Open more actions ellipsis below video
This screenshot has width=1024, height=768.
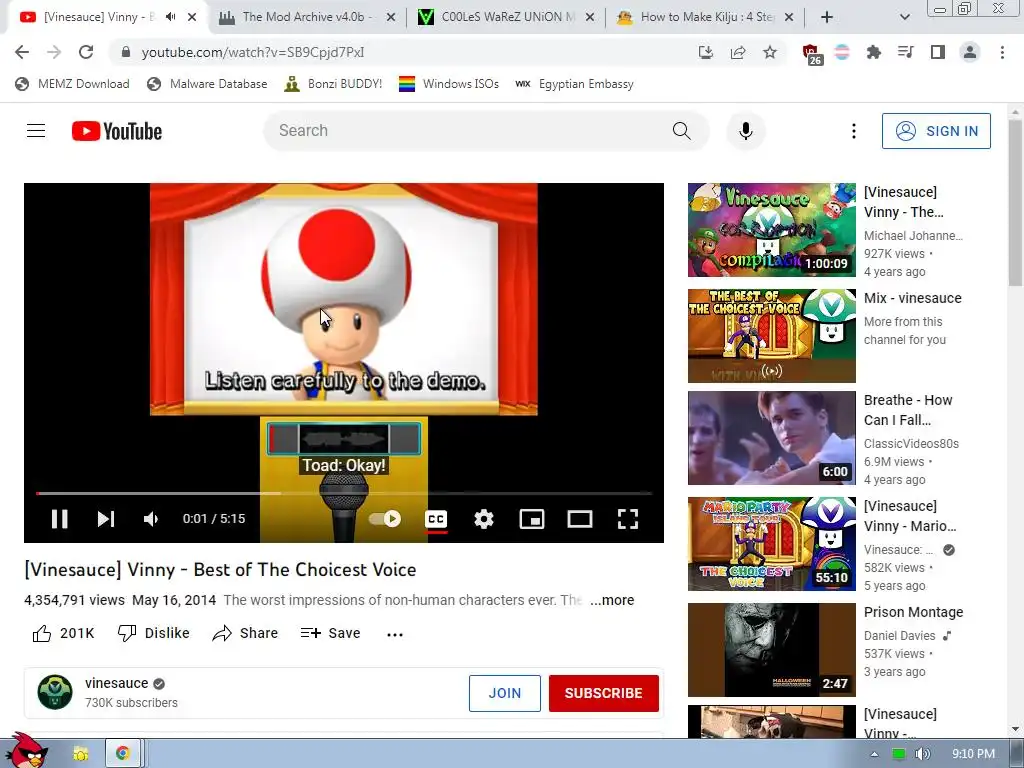coord(394,633)
